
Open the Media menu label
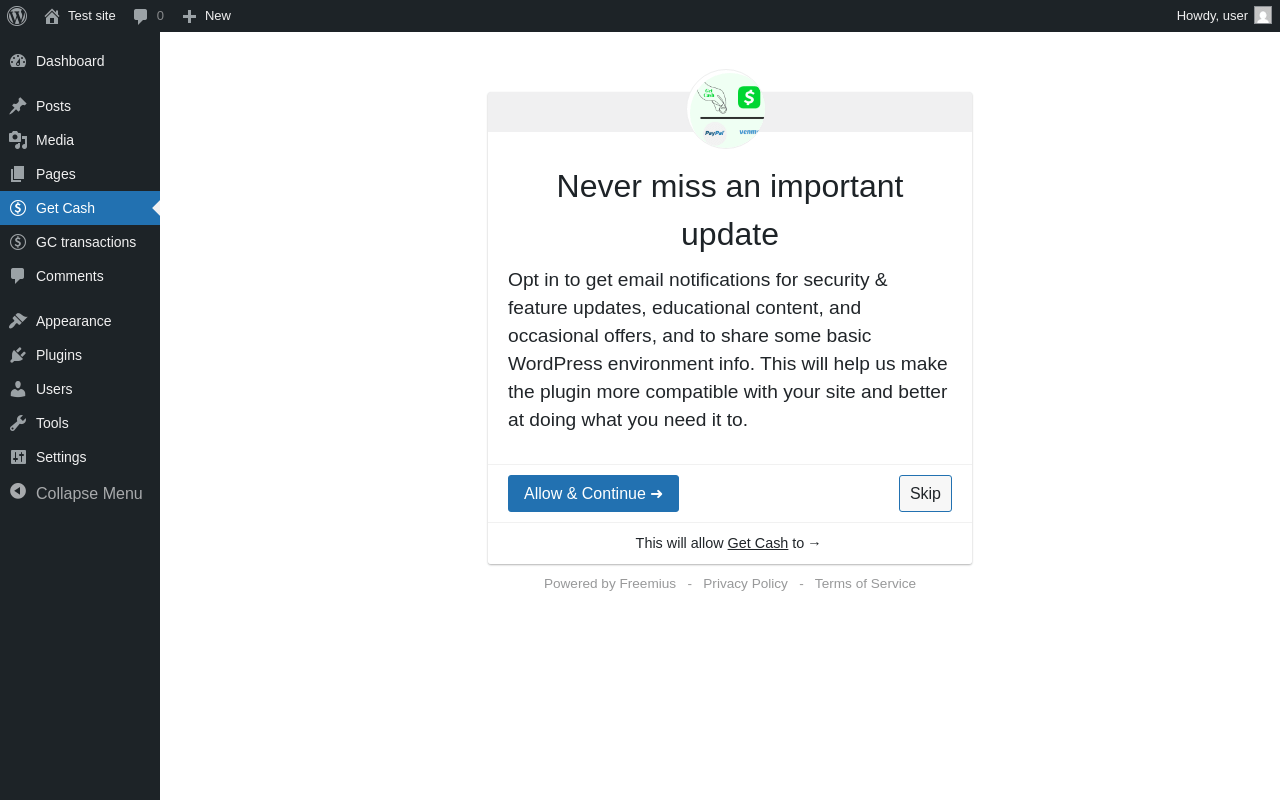pos(55,140)
